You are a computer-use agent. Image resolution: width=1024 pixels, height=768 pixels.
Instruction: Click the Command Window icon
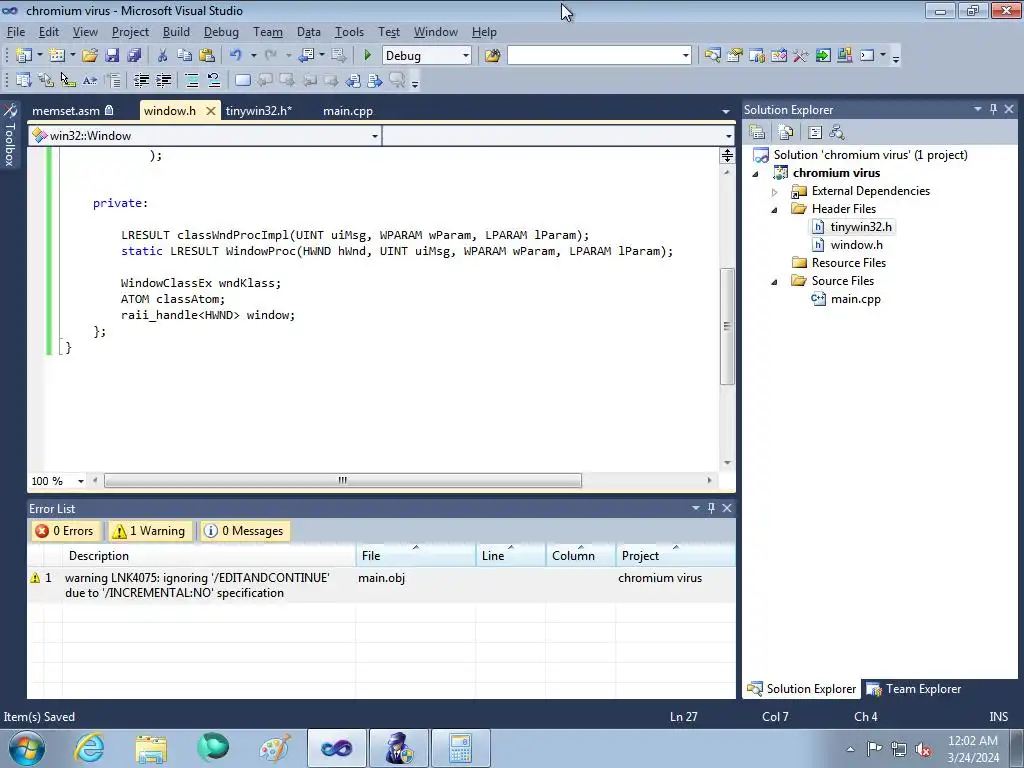(867, 56)
